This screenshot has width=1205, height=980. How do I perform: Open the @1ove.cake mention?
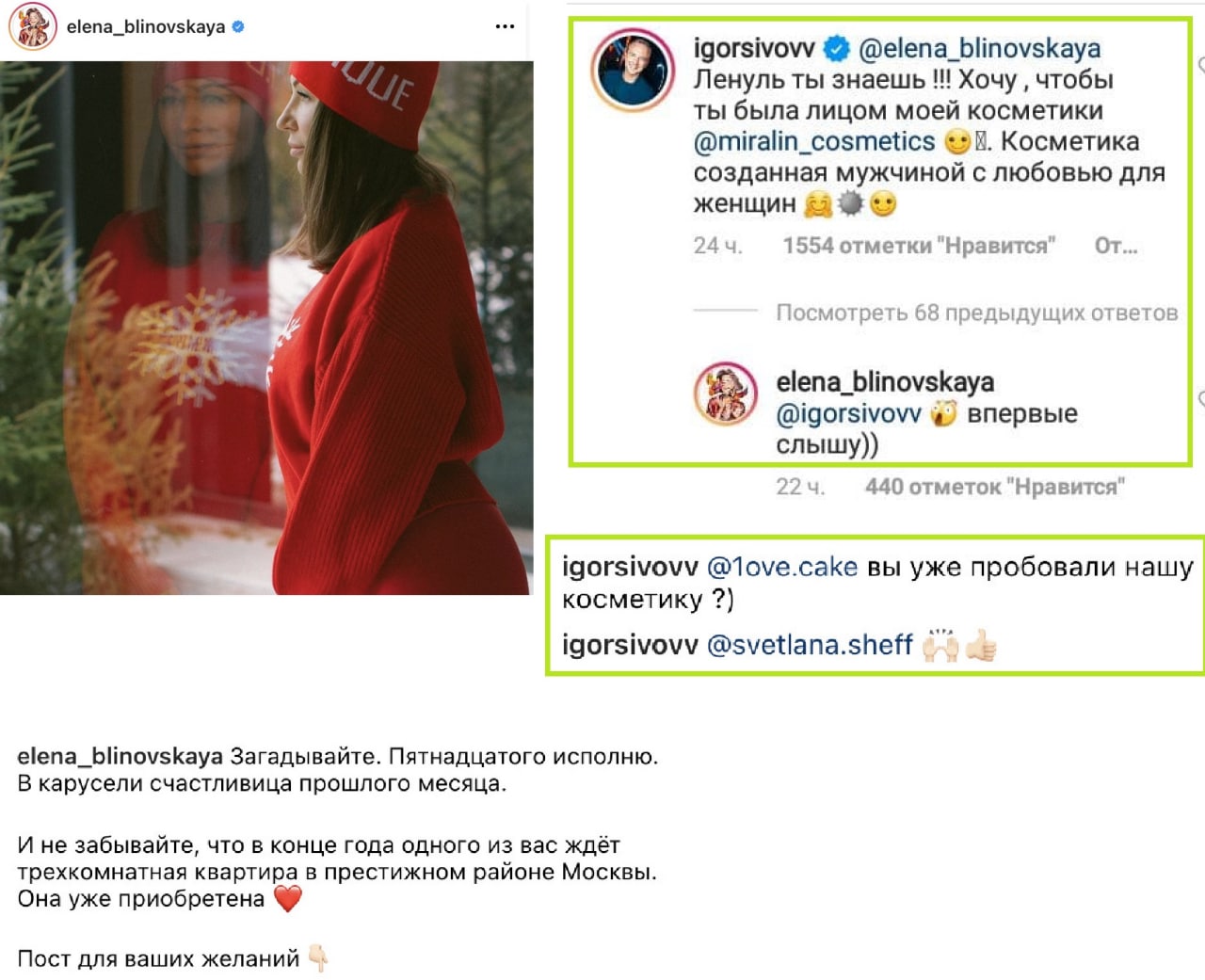pyautogui.click(x=781, y=567)
